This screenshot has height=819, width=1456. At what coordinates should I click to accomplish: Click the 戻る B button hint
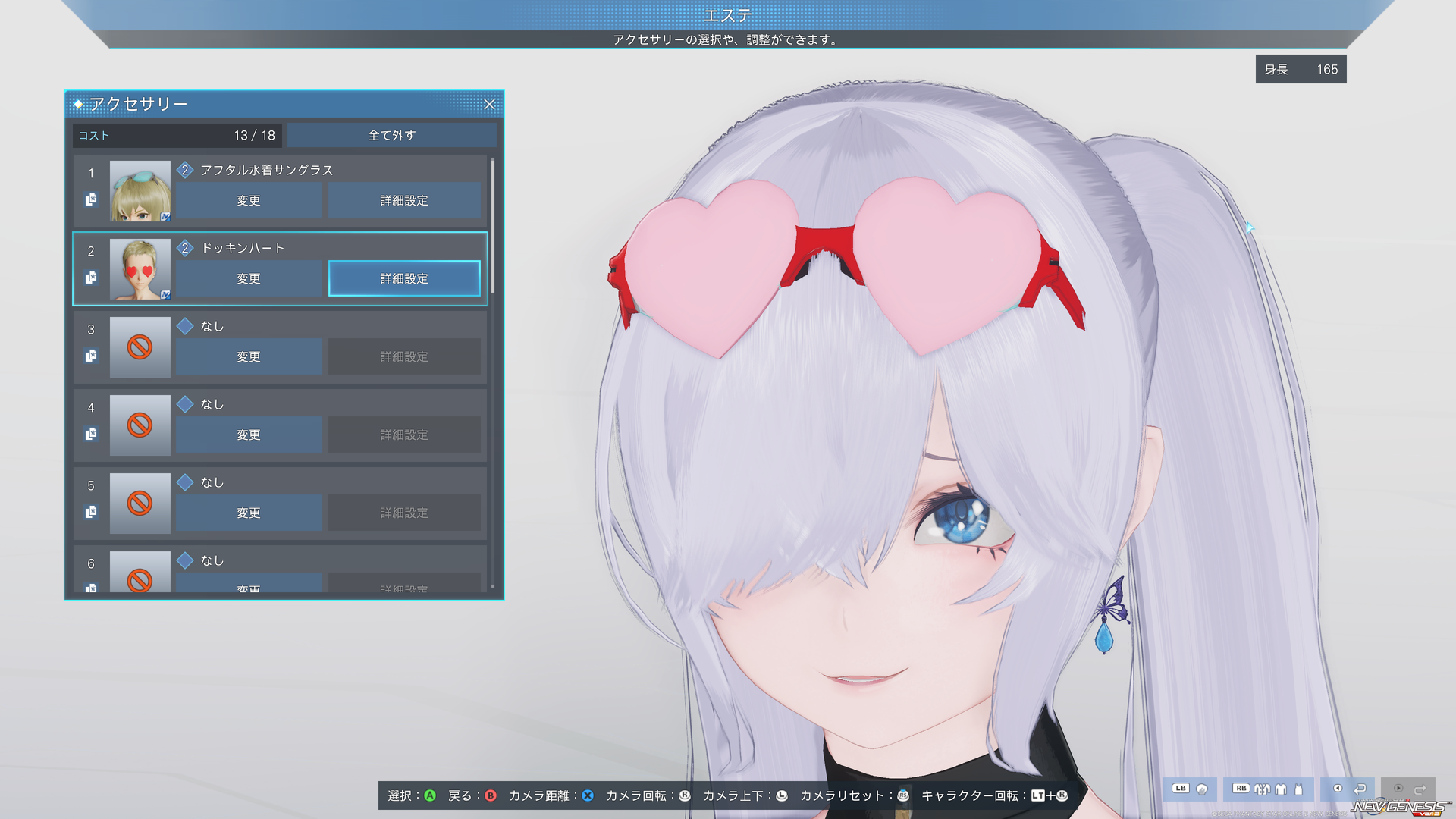point(472,795)
